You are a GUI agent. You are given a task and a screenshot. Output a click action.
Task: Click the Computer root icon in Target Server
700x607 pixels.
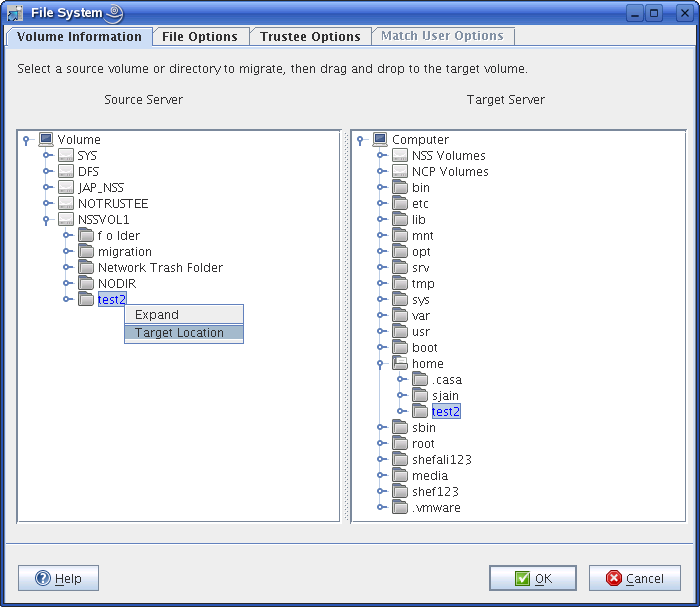380,140
